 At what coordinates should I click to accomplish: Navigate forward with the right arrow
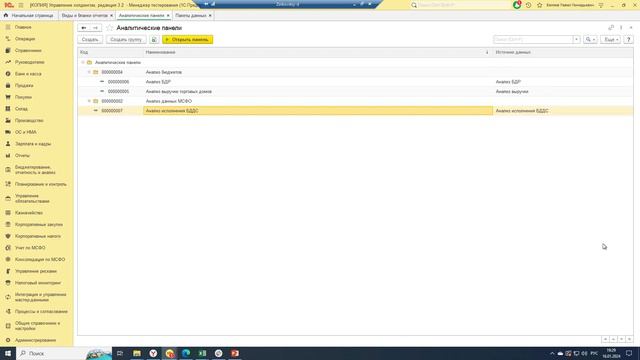[96, 28]
